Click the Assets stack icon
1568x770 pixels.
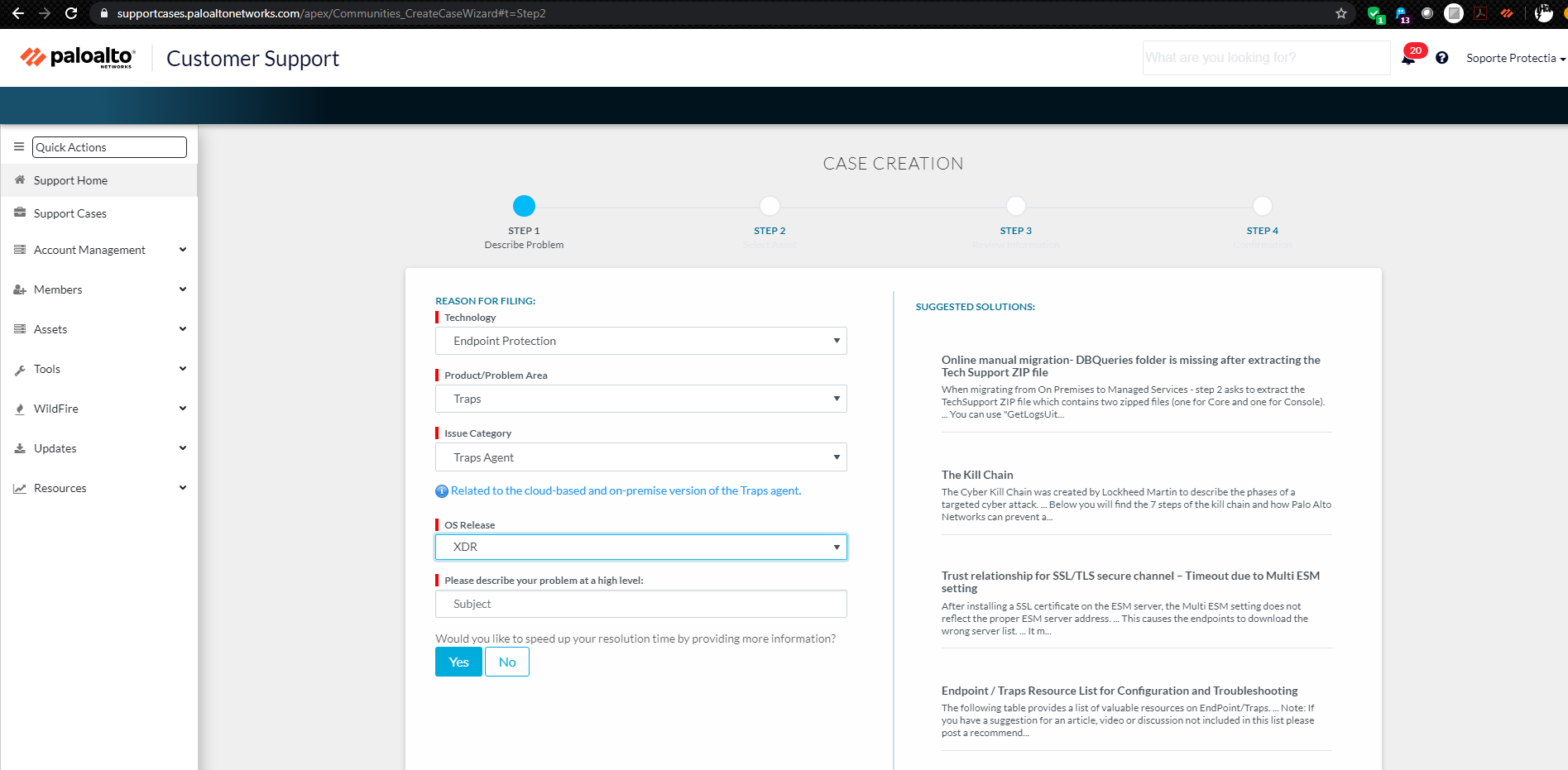coord(20,328)
